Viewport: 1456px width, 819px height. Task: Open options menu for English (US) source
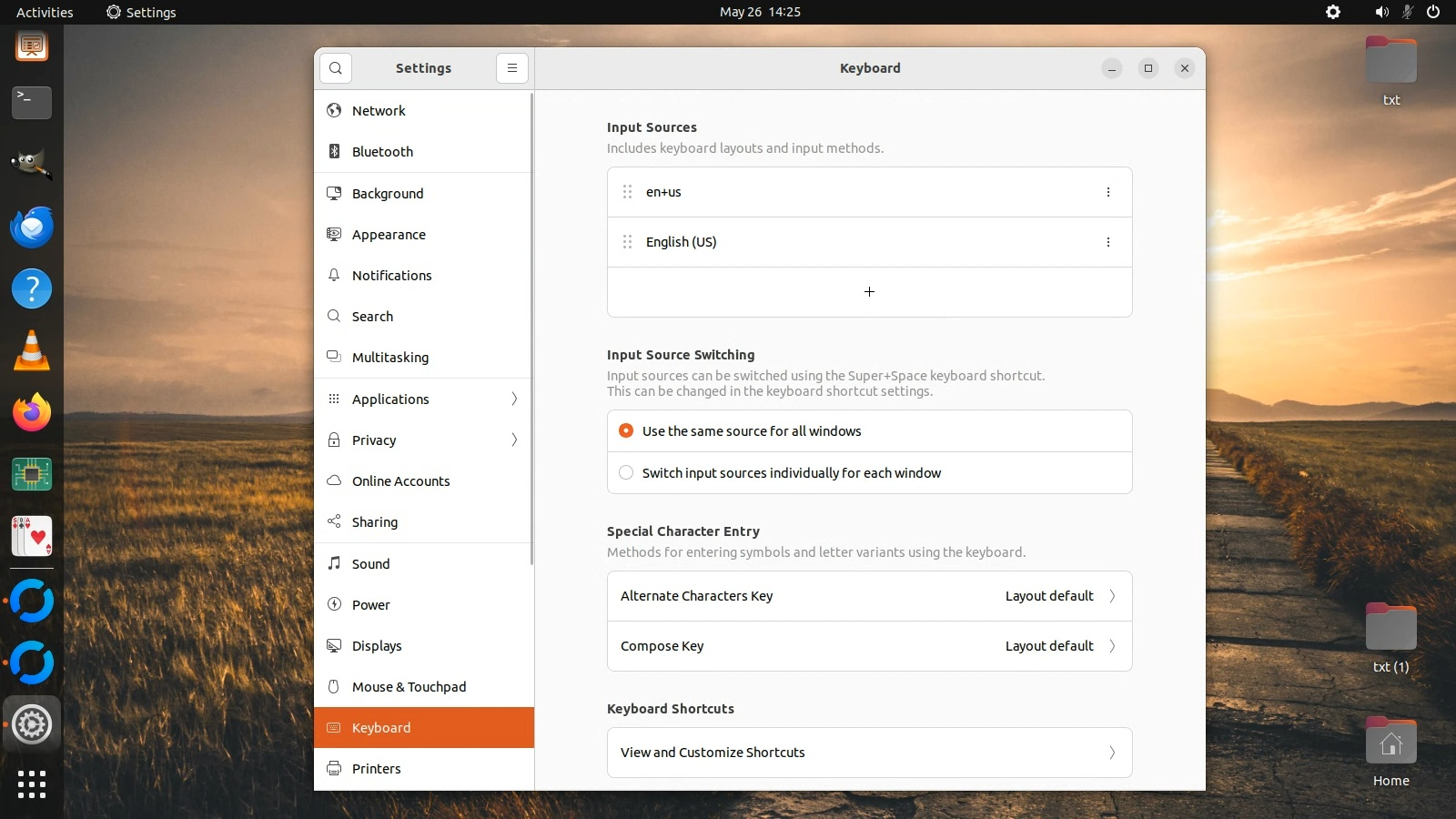(x=1107, y=242)
